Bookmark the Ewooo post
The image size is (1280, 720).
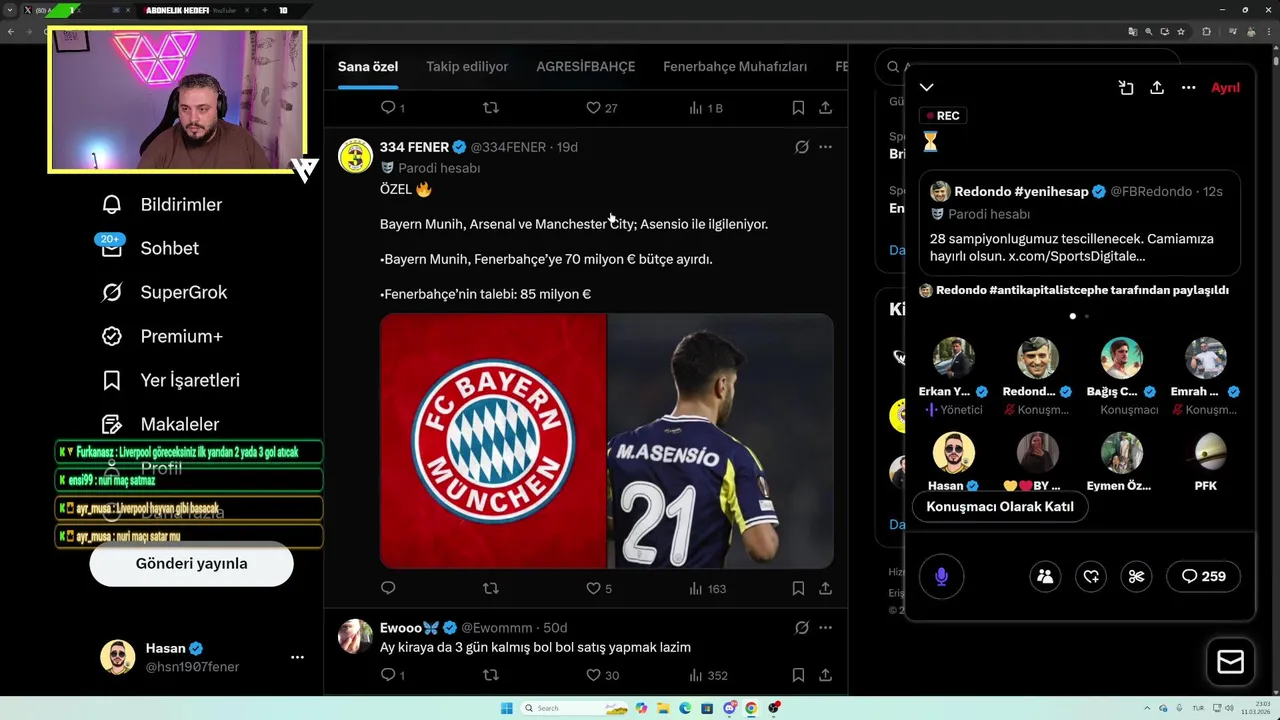798,675
